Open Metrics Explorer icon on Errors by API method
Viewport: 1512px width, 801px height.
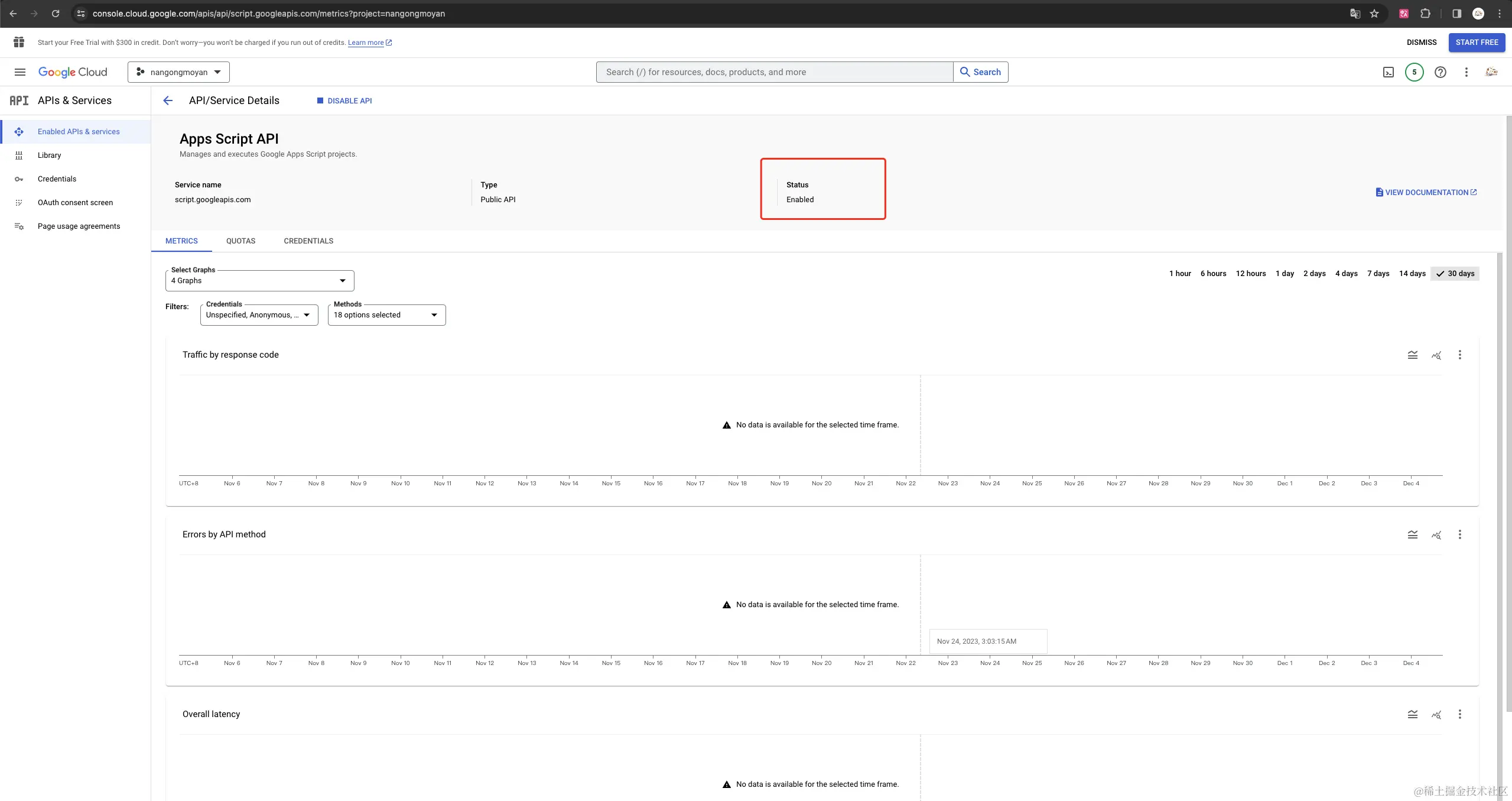1436,535
